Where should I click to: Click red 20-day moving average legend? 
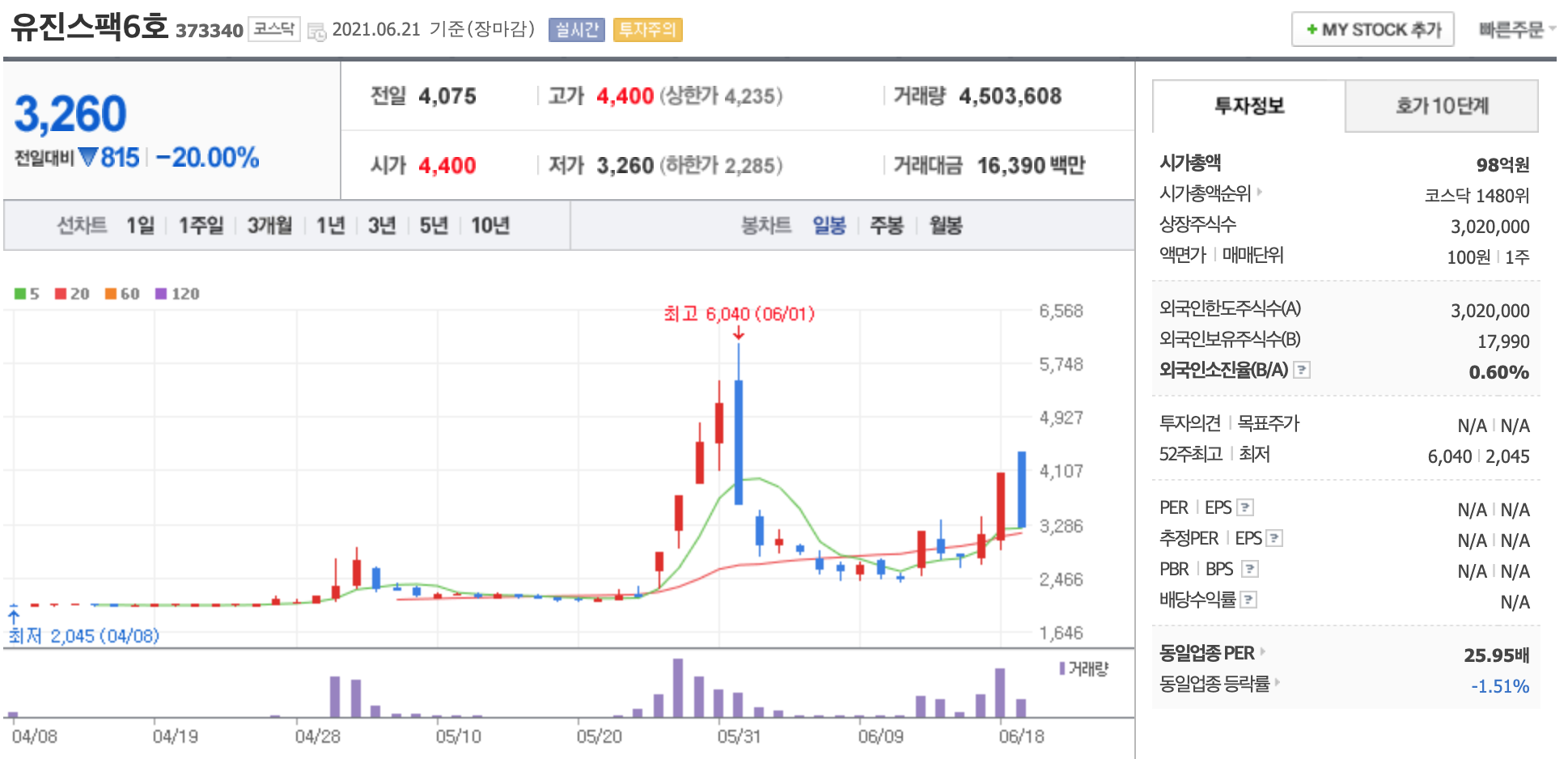pos(72,294)
